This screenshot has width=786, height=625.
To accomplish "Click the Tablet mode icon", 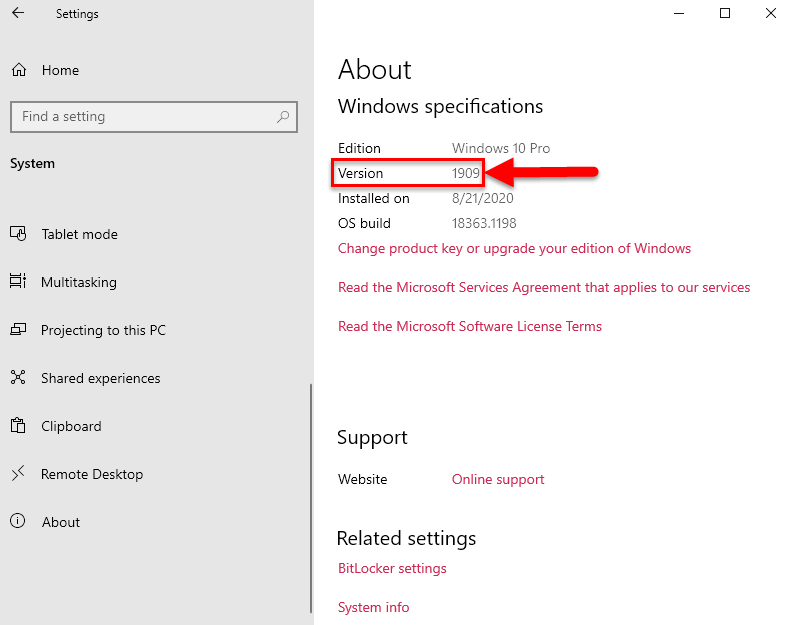I will [x=18, y=234].
